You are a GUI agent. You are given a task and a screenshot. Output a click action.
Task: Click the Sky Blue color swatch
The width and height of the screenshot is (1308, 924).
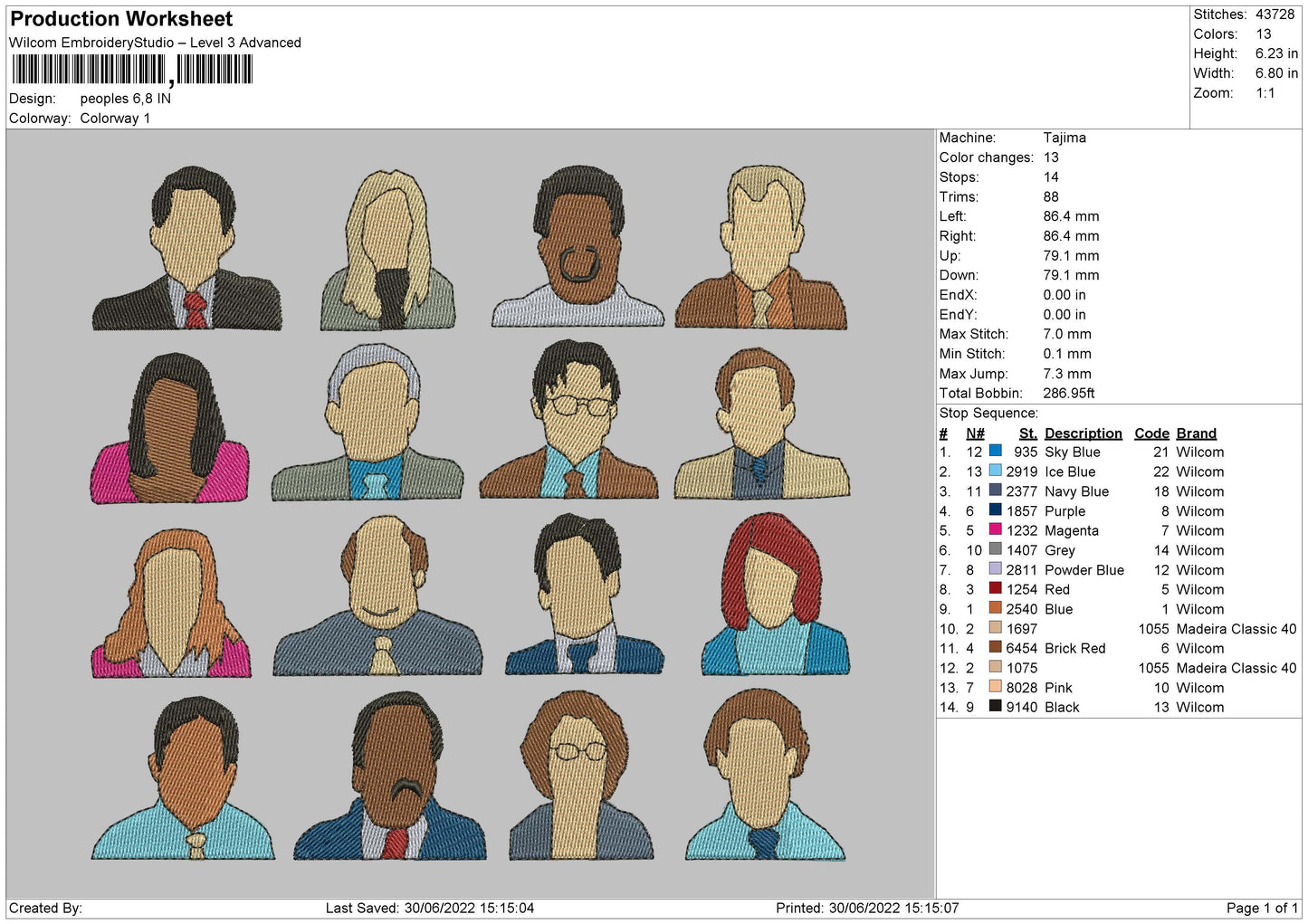coord(995,451)
